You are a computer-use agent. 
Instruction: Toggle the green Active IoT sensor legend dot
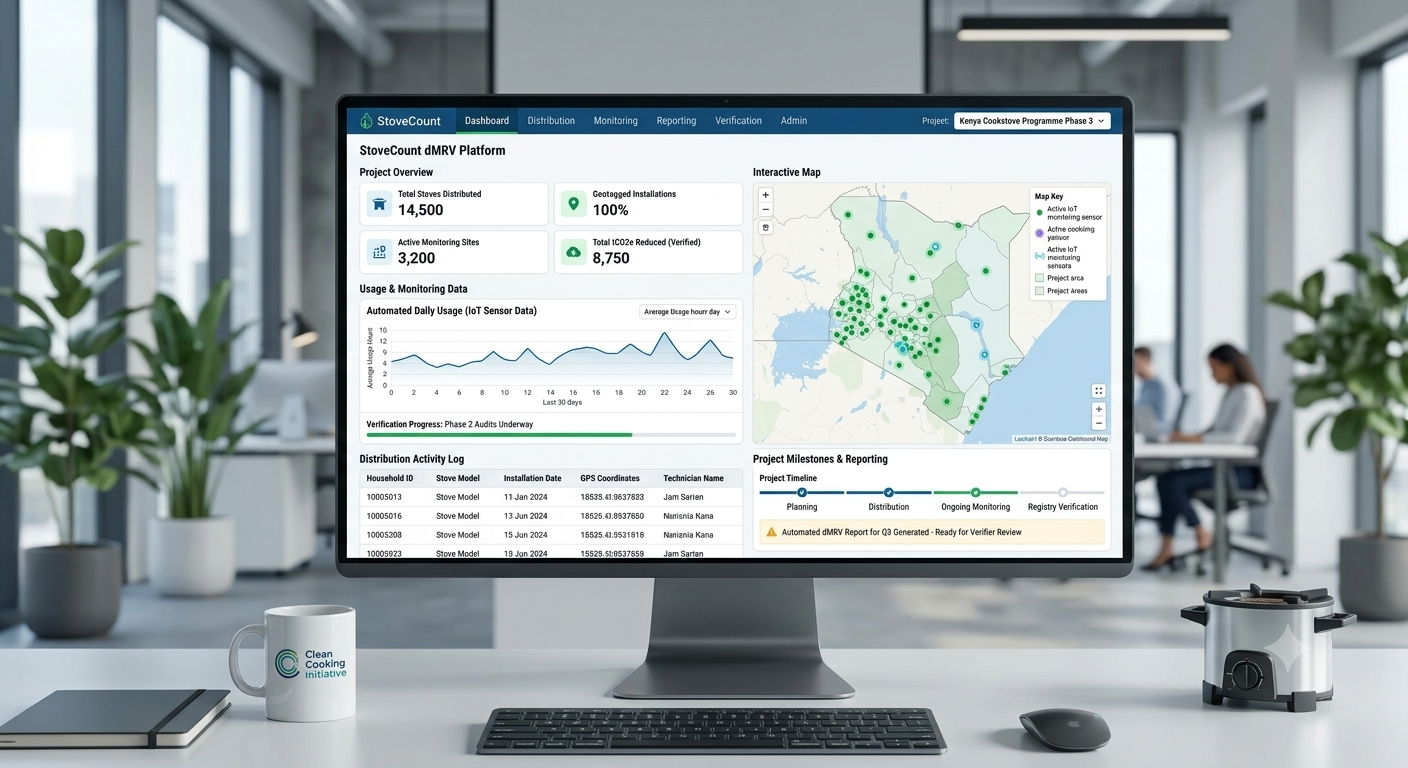tap(1040, 213)
